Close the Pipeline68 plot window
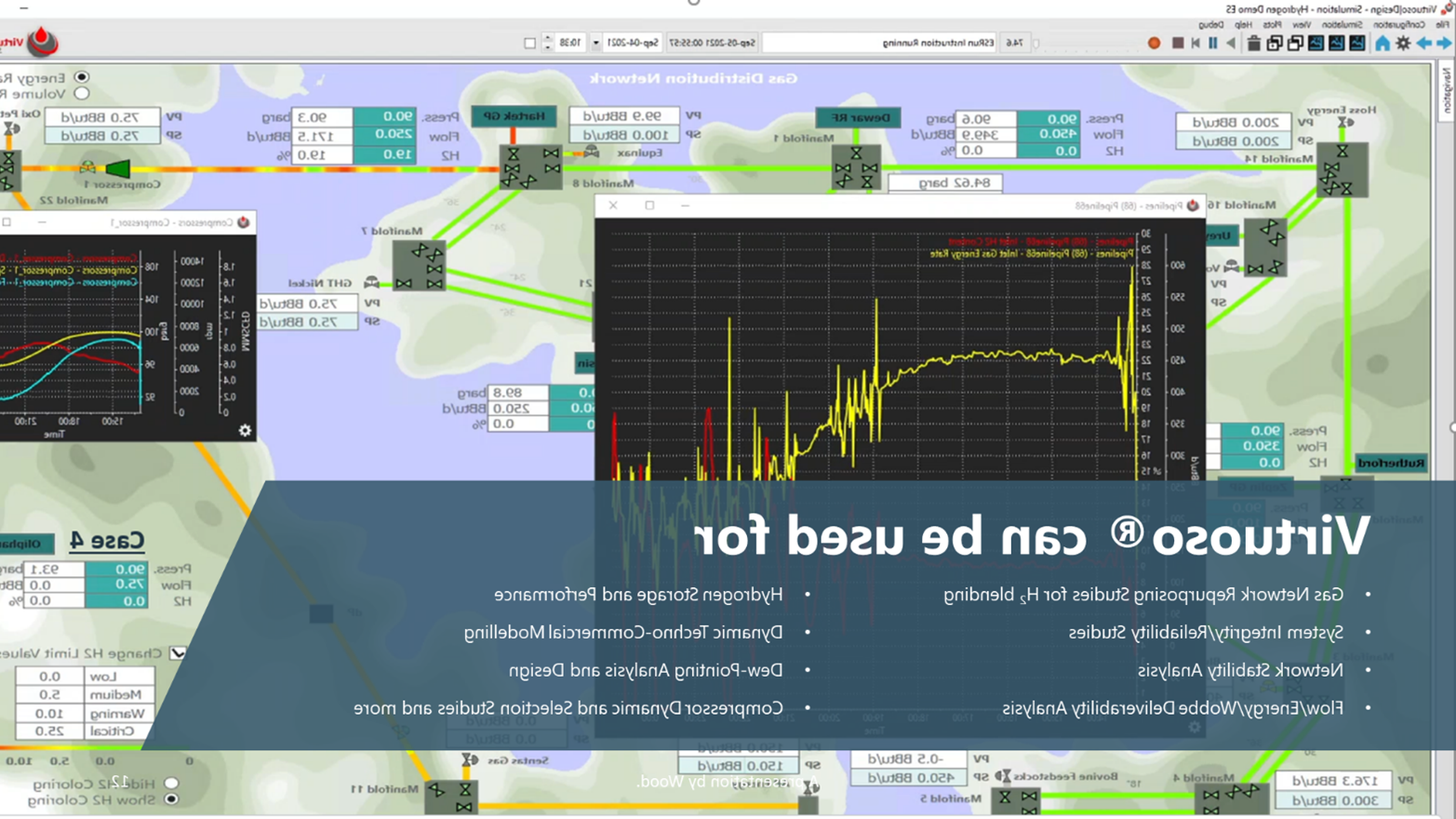The image size is (1456, 819). coord(613,205)
